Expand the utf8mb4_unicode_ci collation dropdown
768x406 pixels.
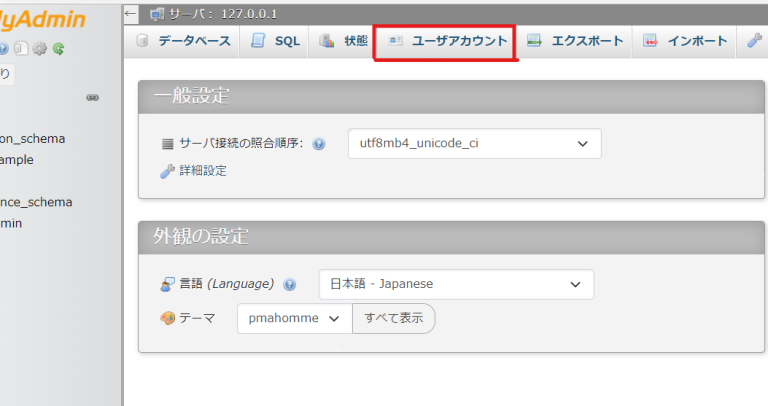pyautogui.click(x=474, y=143)
